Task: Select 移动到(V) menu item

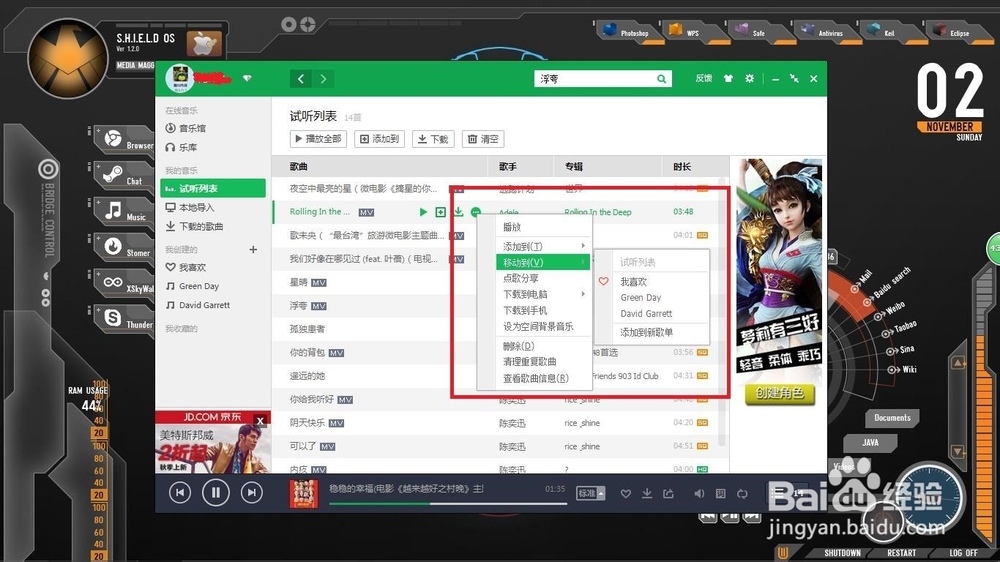Action: [x=543, y=262]
